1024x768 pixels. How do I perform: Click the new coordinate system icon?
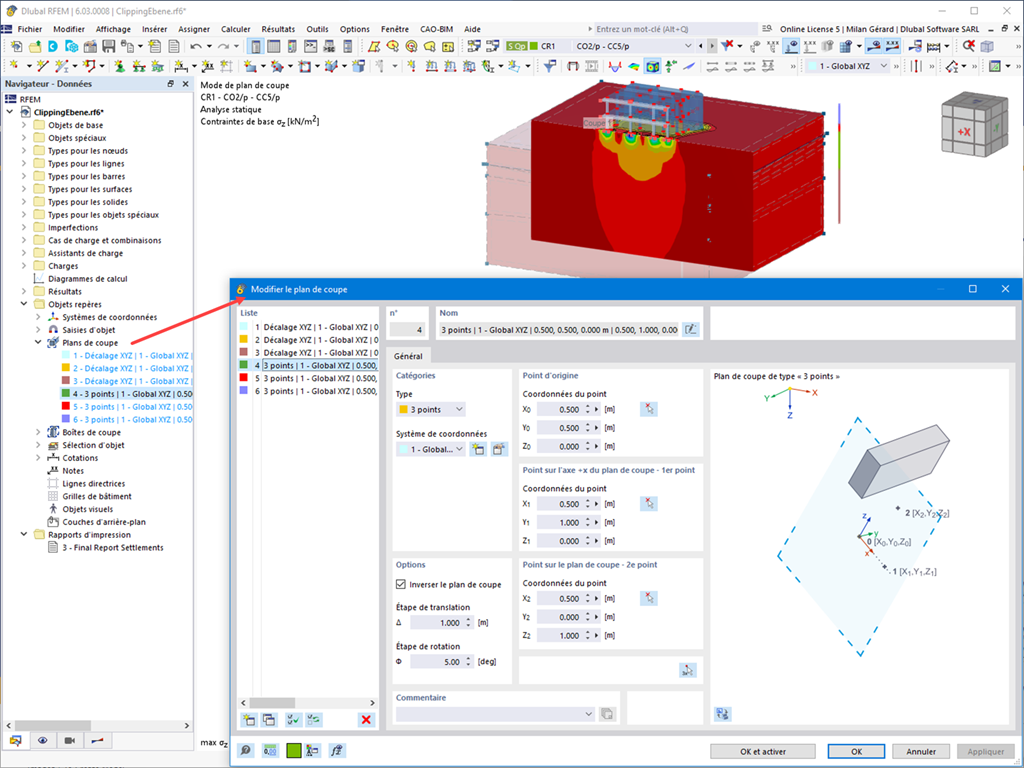(x=478, y=449)
